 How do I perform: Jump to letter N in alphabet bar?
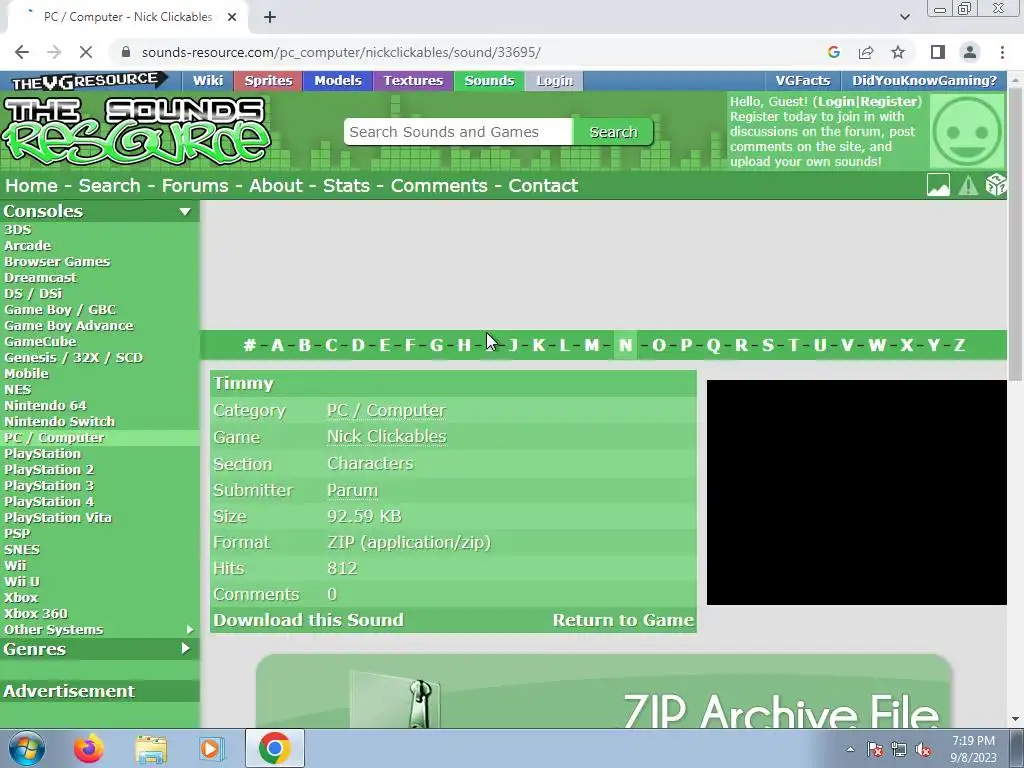click(625, 345)
